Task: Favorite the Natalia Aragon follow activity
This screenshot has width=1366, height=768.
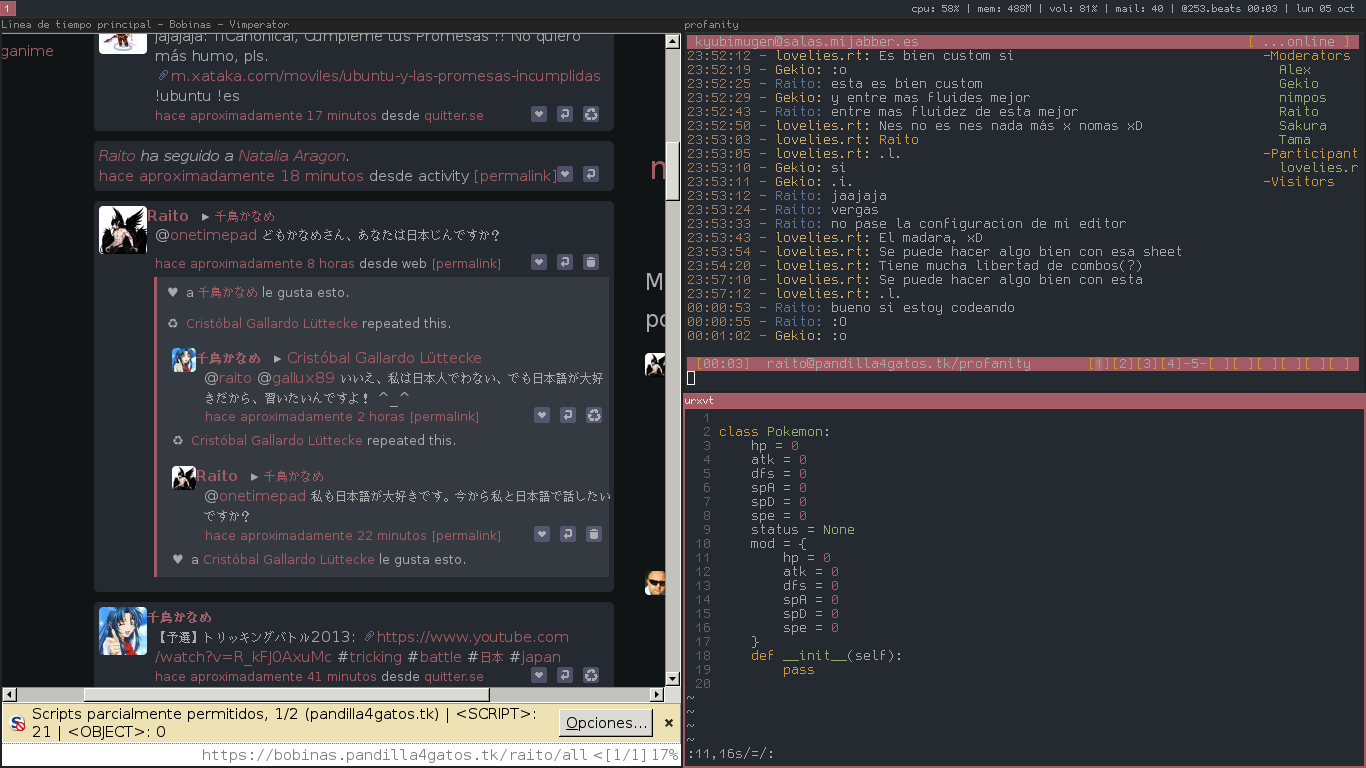Action: point(565,174)
